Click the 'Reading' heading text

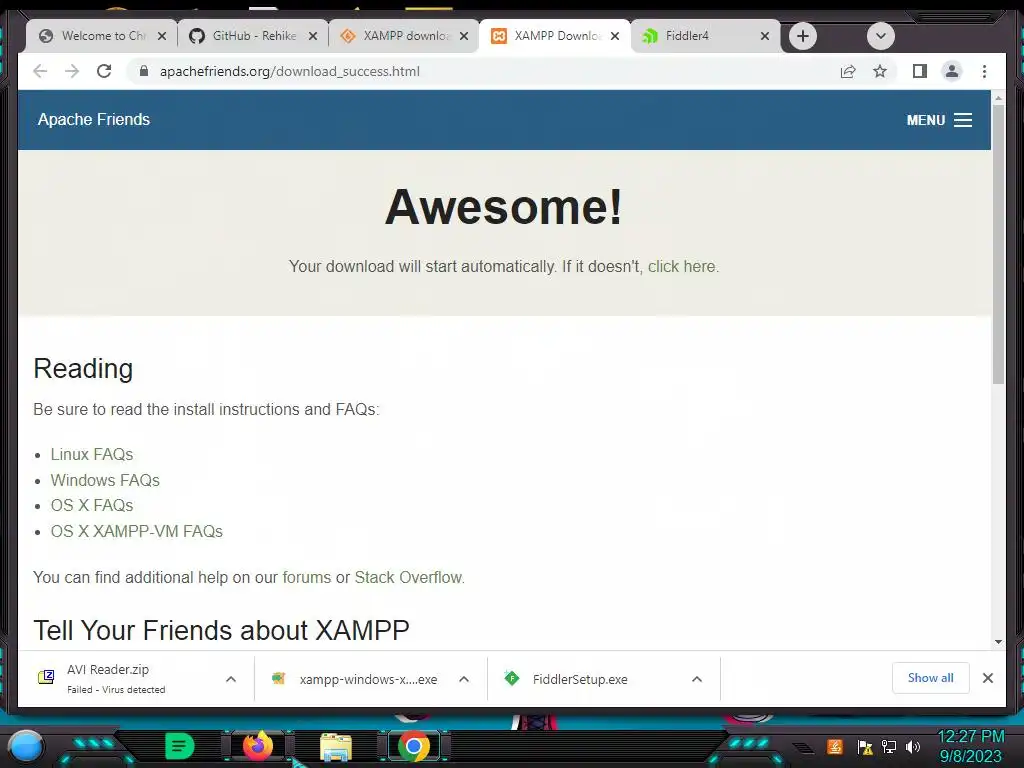click(83, 368)
